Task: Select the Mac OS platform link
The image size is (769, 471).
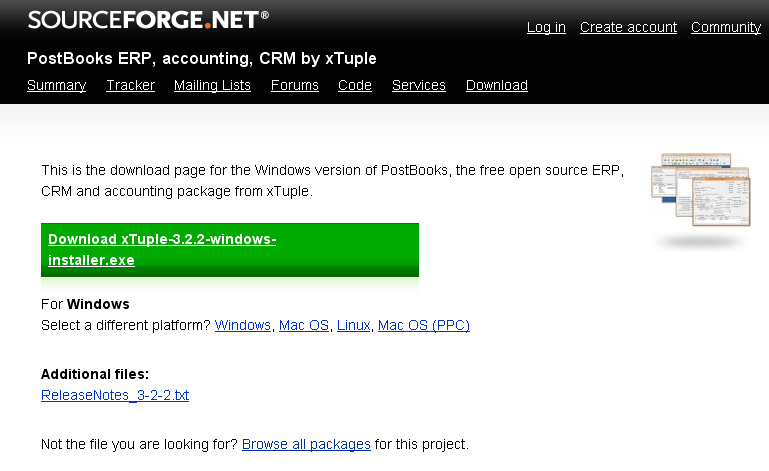Action: [x=304, y=325]
